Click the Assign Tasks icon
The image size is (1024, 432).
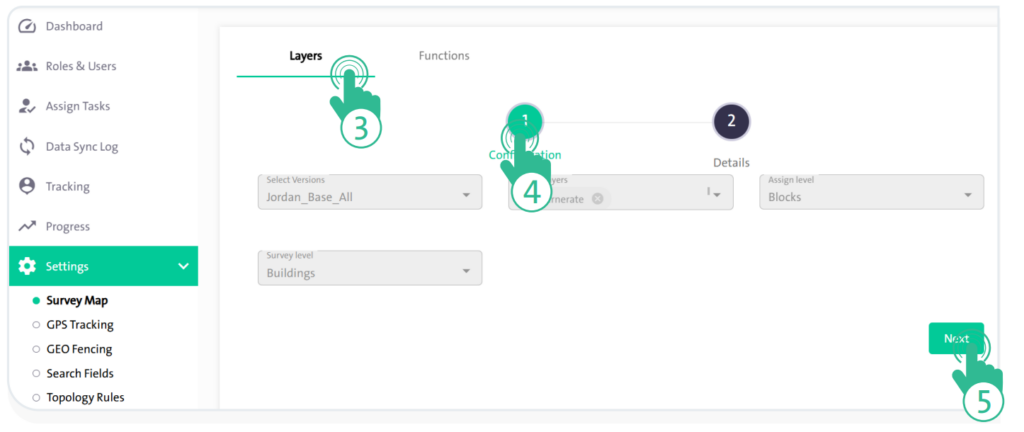(x=28, y=106)
